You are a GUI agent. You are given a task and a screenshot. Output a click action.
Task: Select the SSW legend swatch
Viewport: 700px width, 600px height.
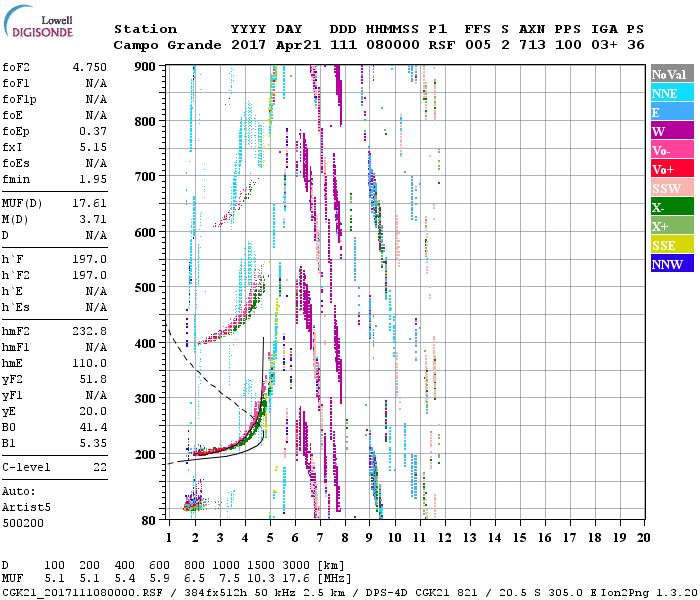(669, 188)
